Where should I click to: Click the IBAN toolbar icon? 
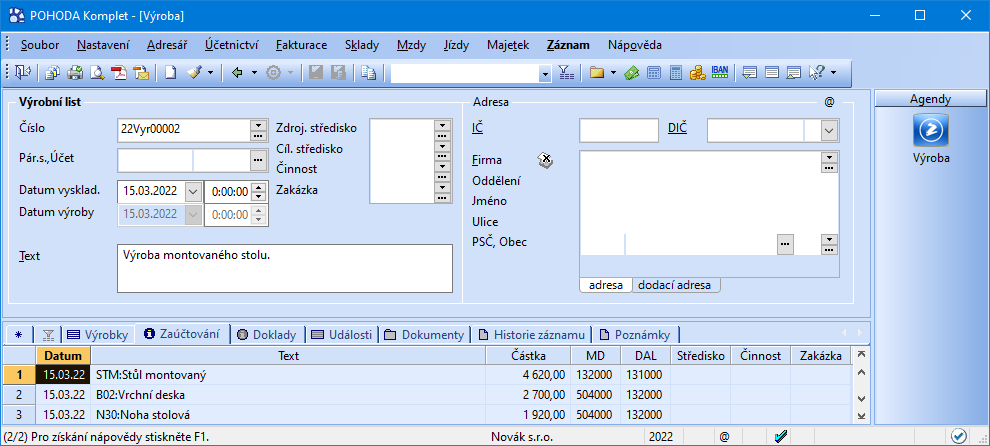[719, 73]
